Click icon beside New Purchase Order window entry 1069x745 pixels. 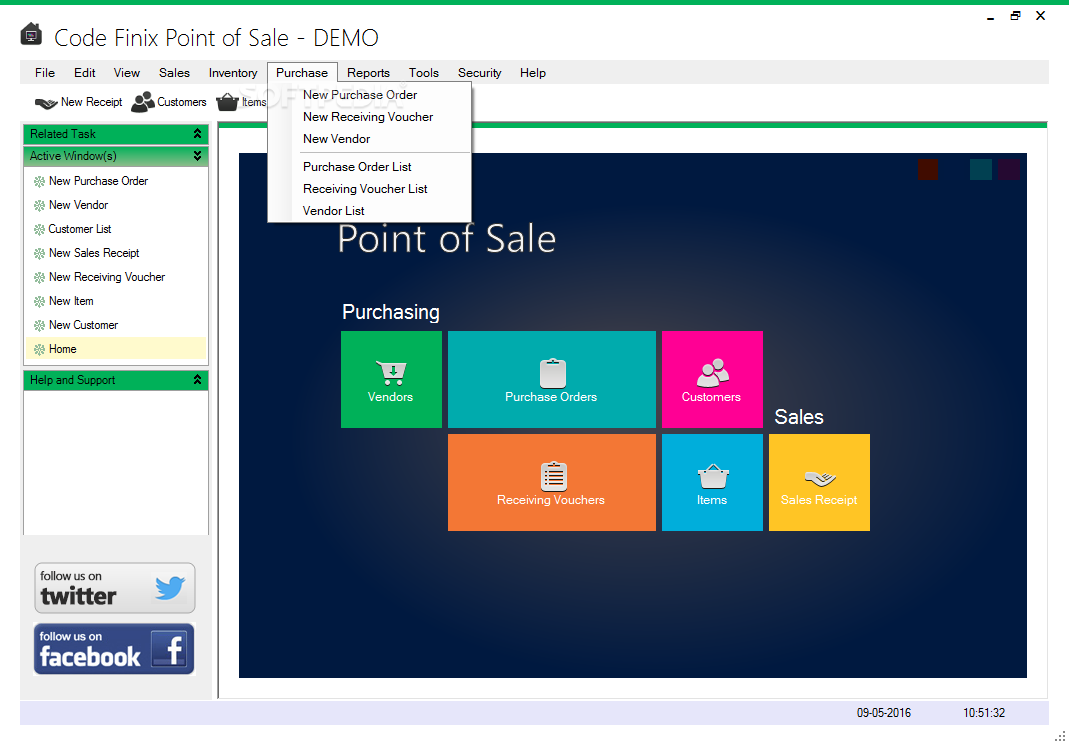tap(40, 181)
